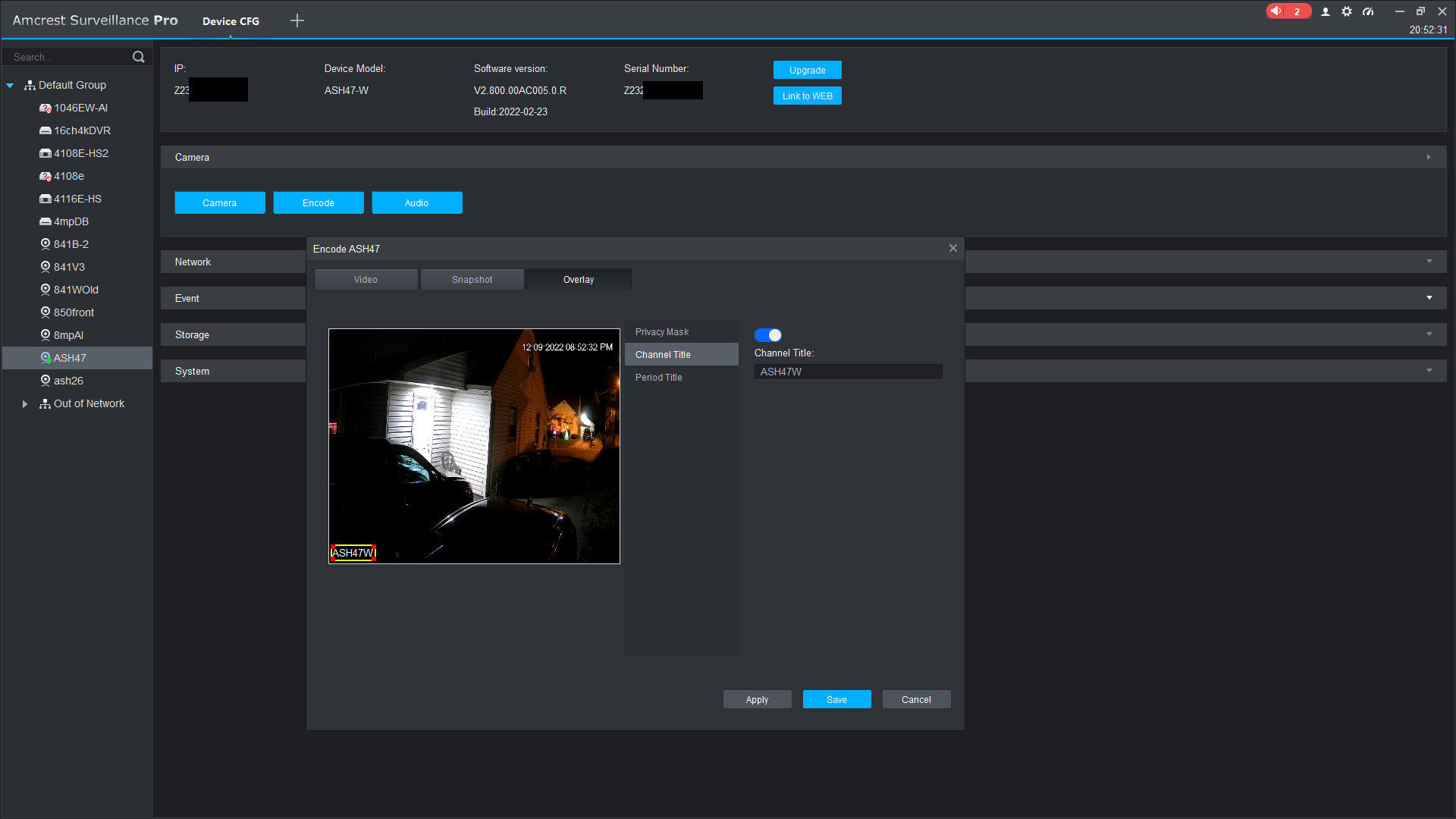Image resolution: width=1456 pixels, height=819 pixels.
Task: Toggle the Channel Title overlay switch
Action: click(x=768, y=335)
